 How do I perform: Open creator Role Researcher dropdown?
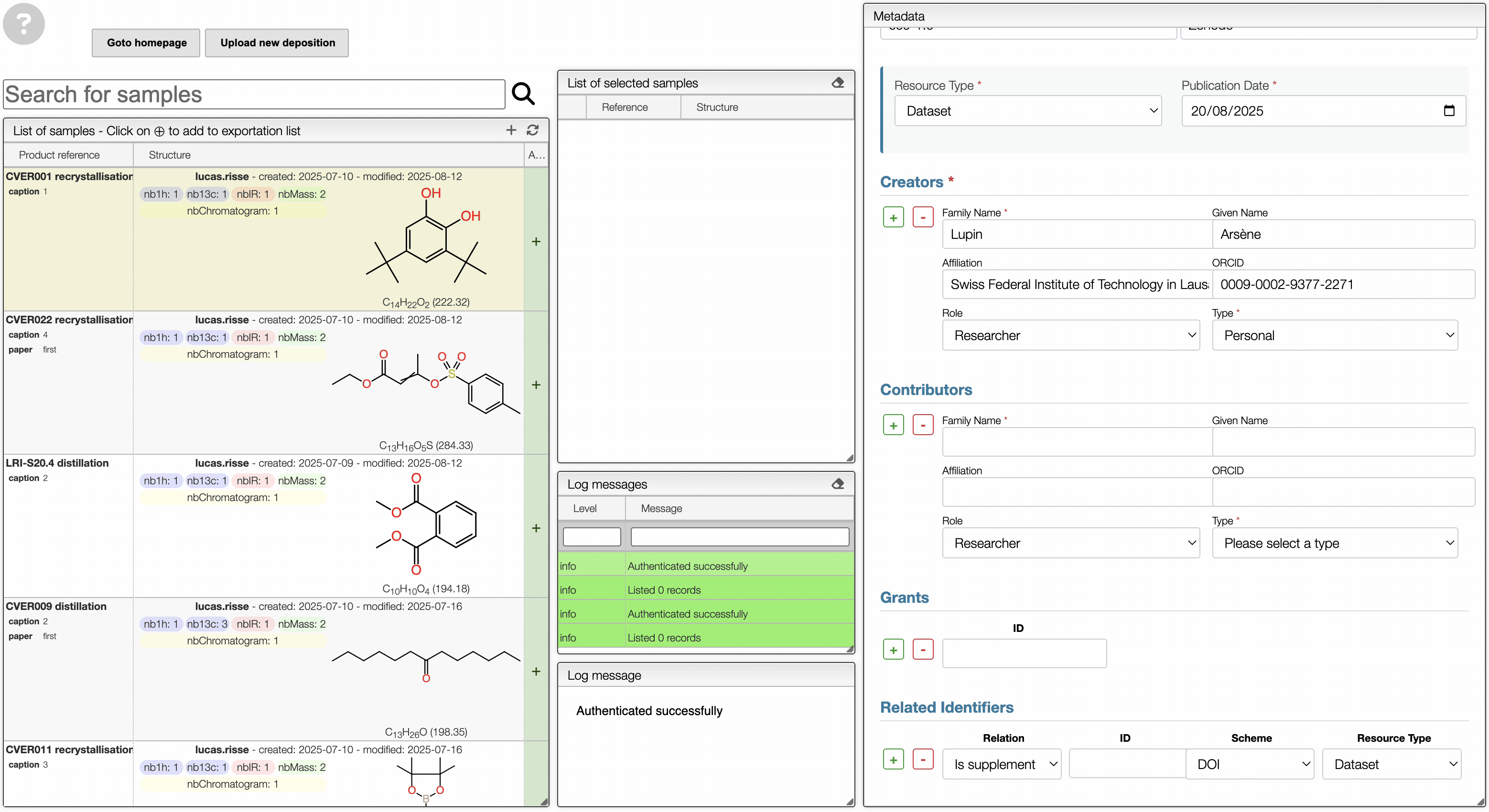click(1070, 335)
